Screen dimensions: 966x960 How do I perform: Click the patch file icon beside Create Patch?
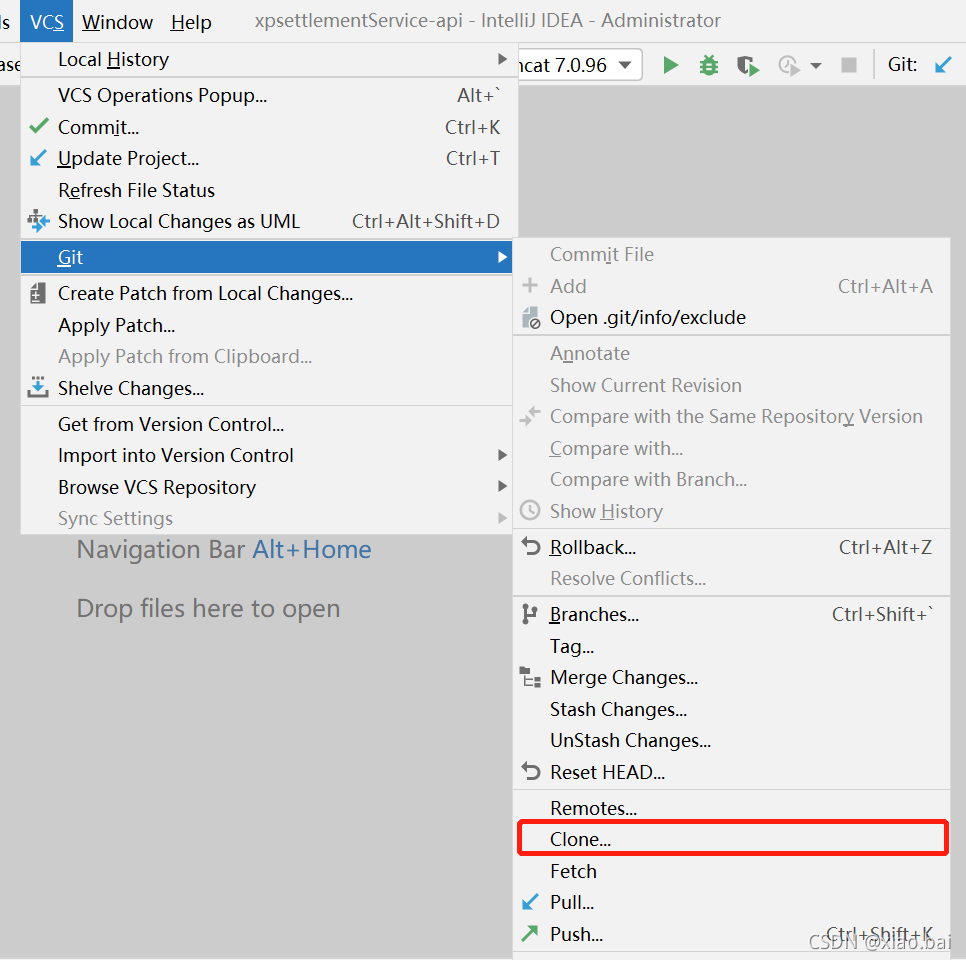pos(38,293)
